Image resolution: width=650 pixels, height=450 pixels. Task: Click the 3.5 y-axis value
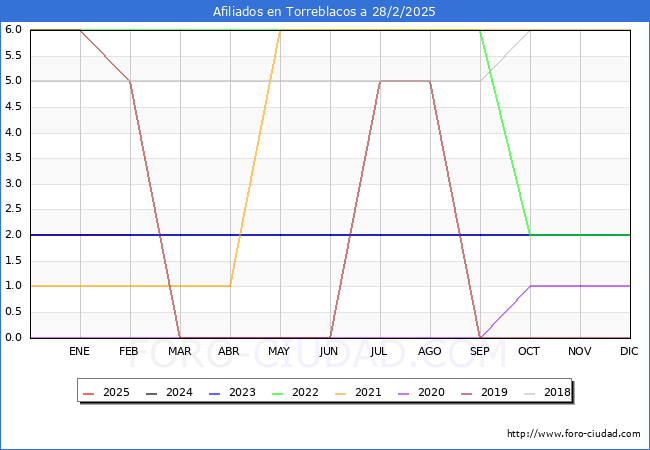13,158
